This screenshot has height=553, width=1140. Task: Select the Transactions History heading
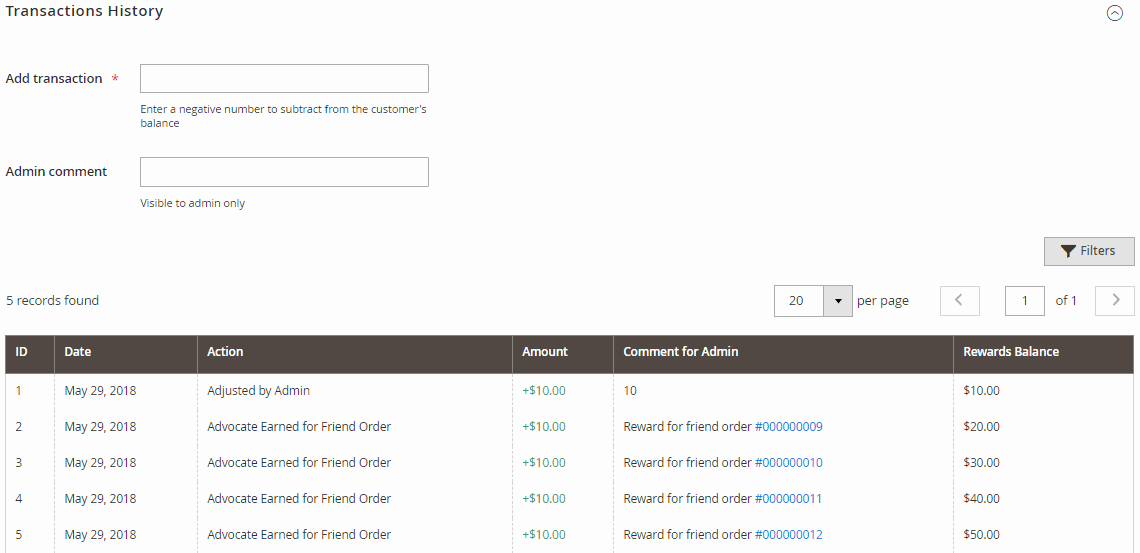pos(84,11)
